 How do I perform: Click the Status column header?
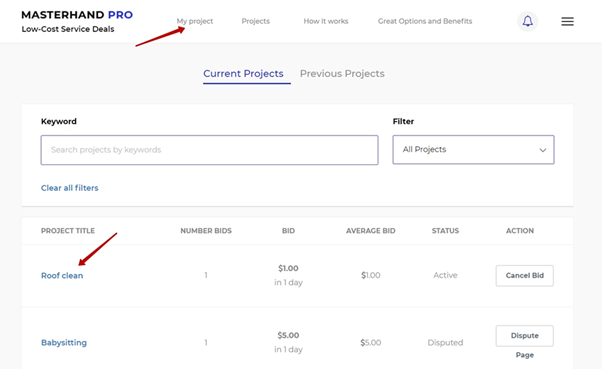[x=445, y=231]
